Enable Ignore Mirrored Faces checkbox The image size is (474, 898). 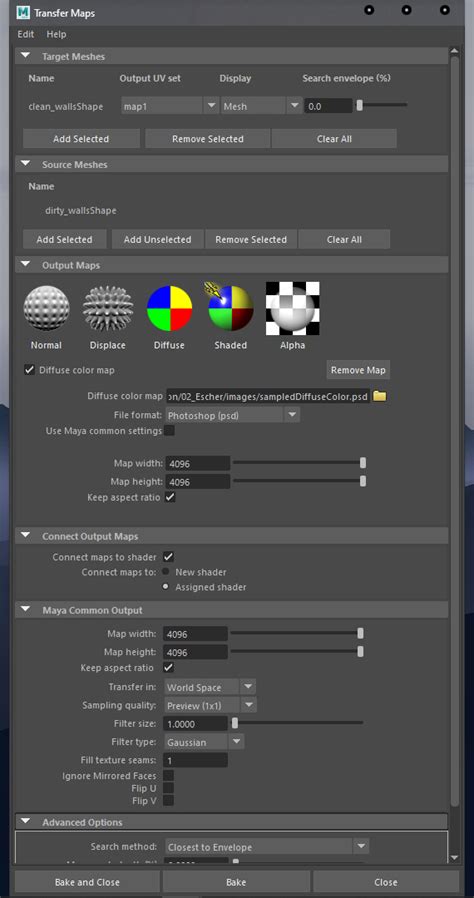[168, 775]
